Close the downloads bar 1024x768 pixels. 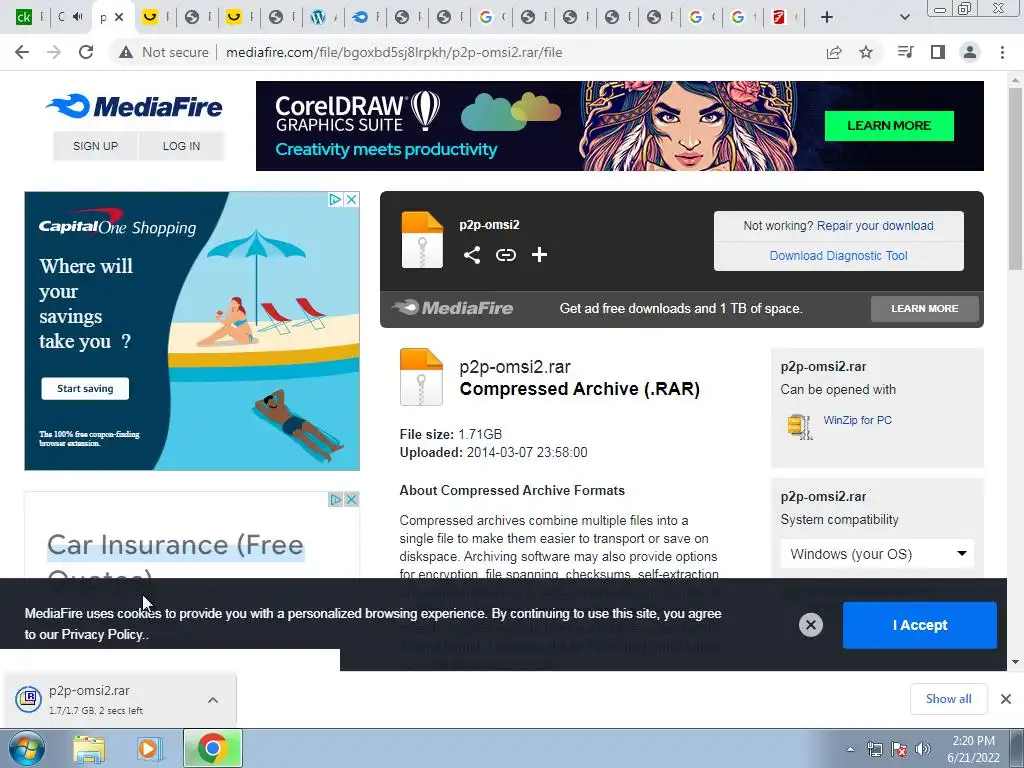pyautogui.click(x=1006, y=699)
